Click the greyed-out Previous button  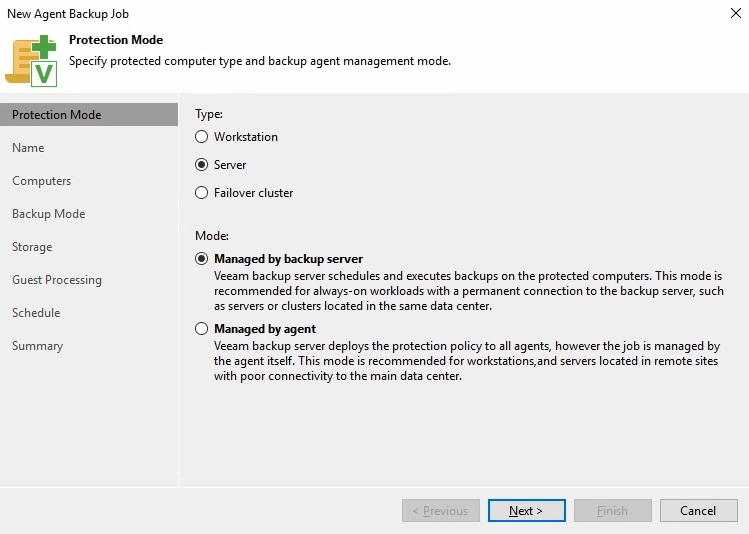(441, 511)
